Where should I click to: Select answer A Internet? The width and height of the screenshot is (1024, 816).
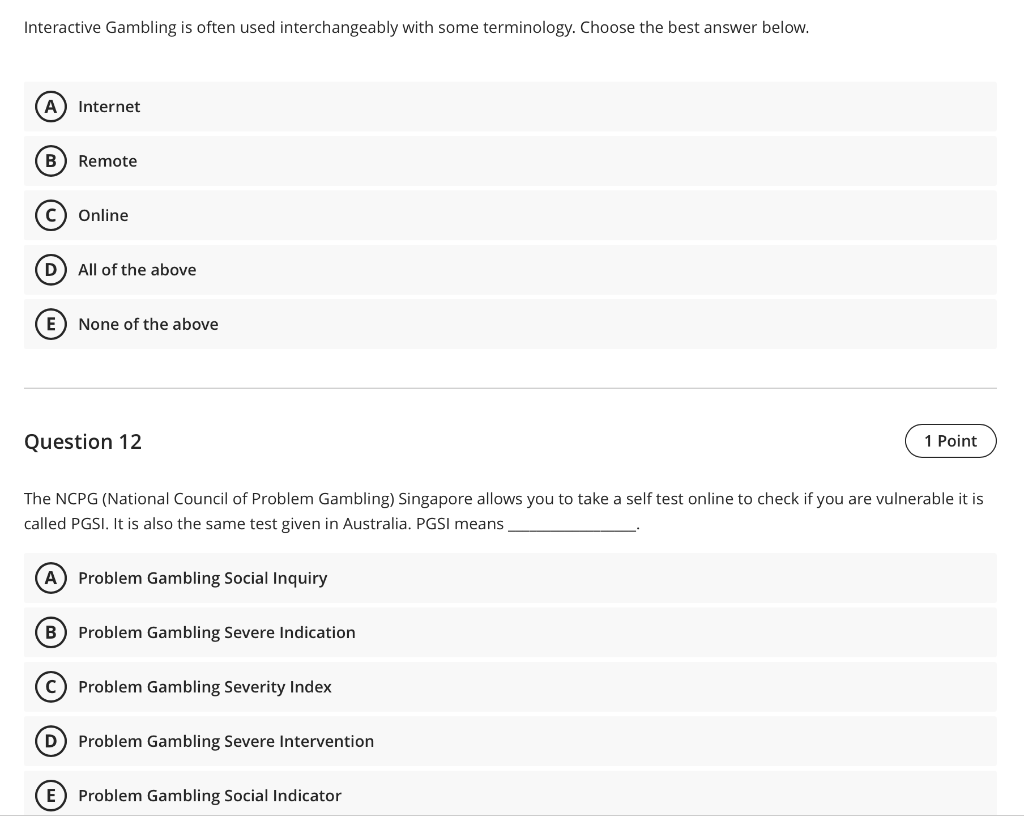coord(109,106)
